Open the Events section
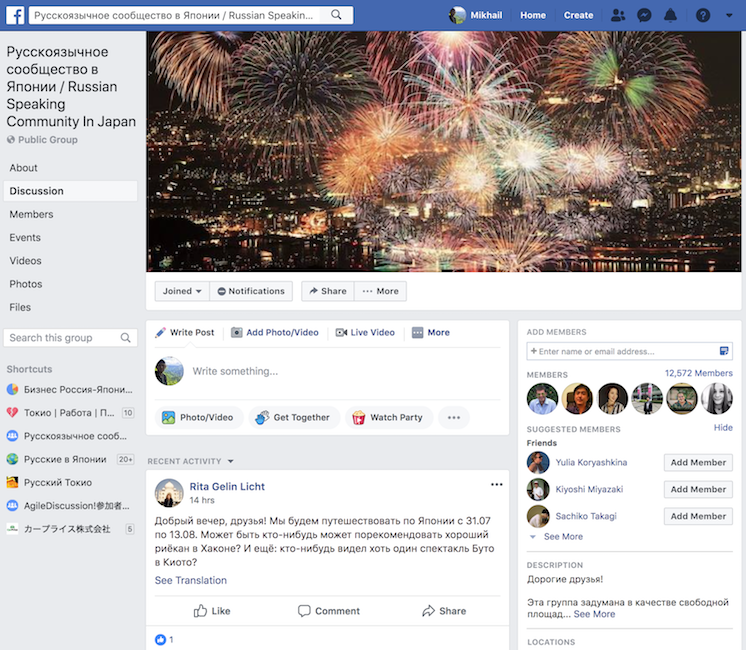Screen dimensions: 746x650 [x=25, y=237]
